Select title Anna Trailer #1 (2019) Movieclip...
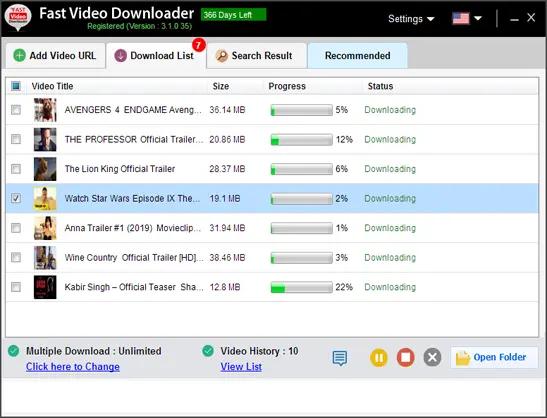The height and width of the screenshot is (418, 547). [x=133, y=228]
